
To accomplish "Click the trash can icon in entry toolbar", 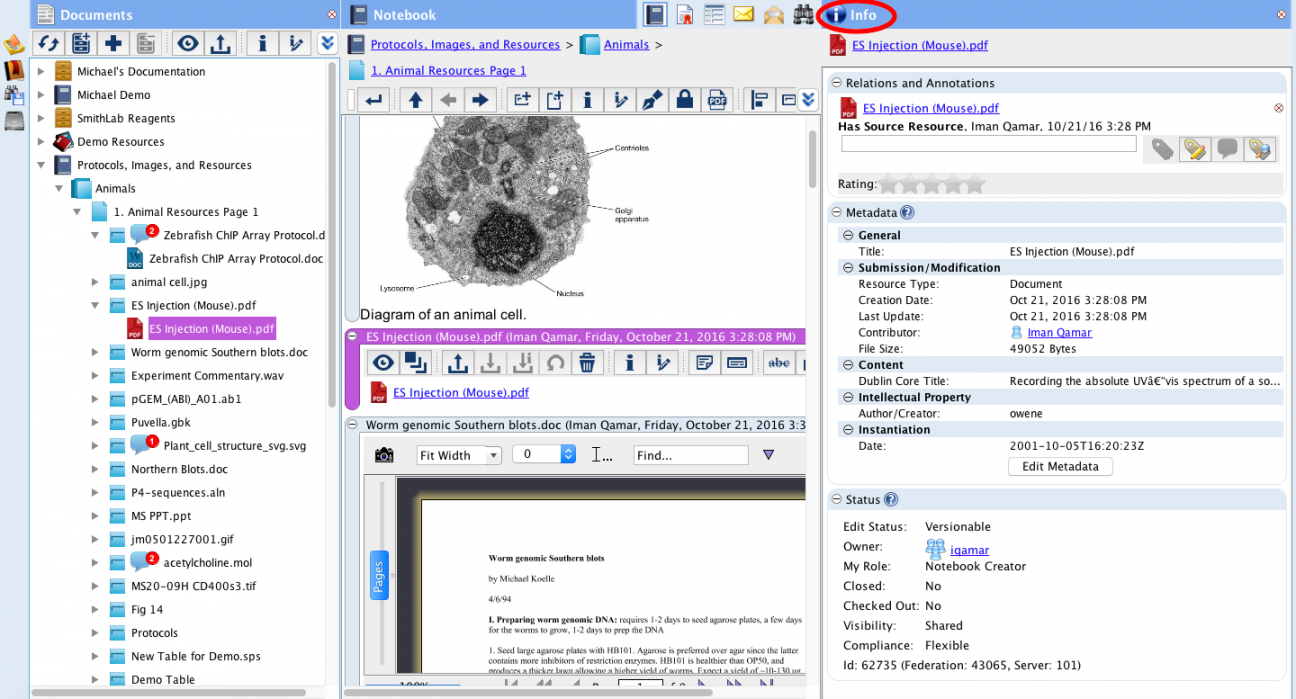I will point(587,363).
